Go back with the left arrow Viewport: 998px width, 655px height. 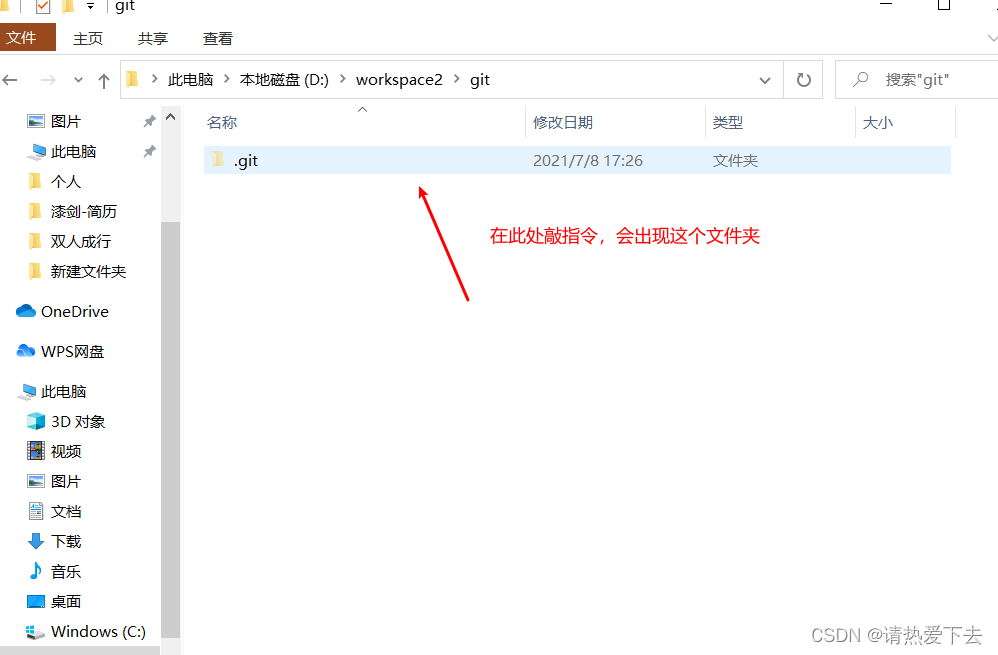coord(10,80)
